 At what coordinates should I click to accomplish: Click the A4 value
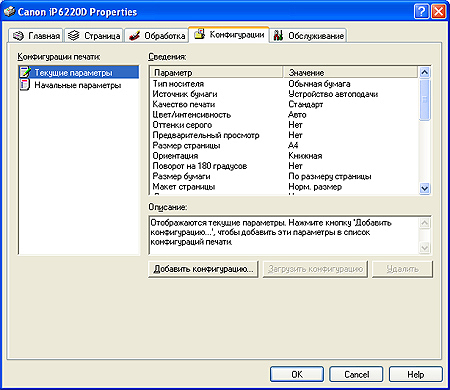(x=293, y=145)
